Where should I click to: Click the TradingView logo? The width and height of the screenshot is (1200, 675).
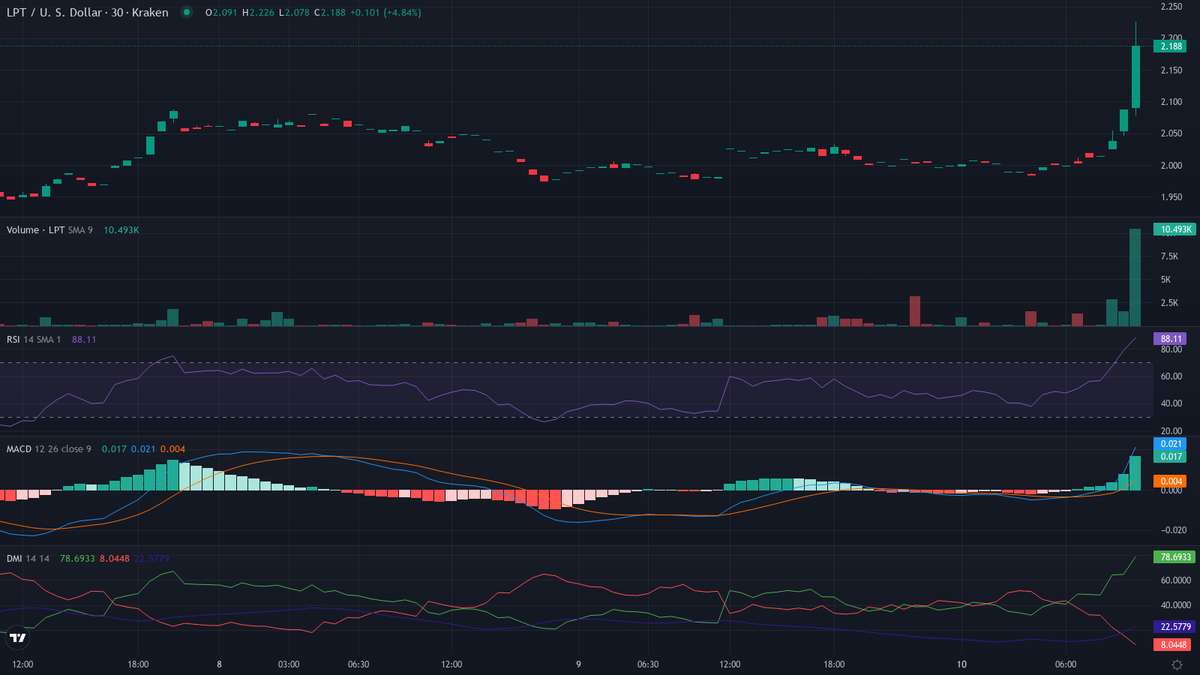pos(17,637)
